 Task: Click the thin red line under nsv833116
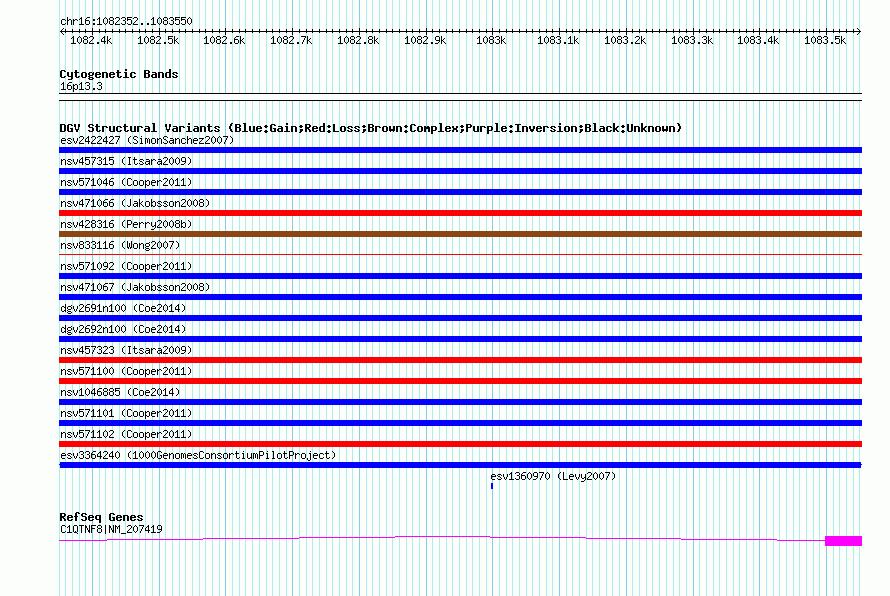pyautogui.click(x=460, y=255)
